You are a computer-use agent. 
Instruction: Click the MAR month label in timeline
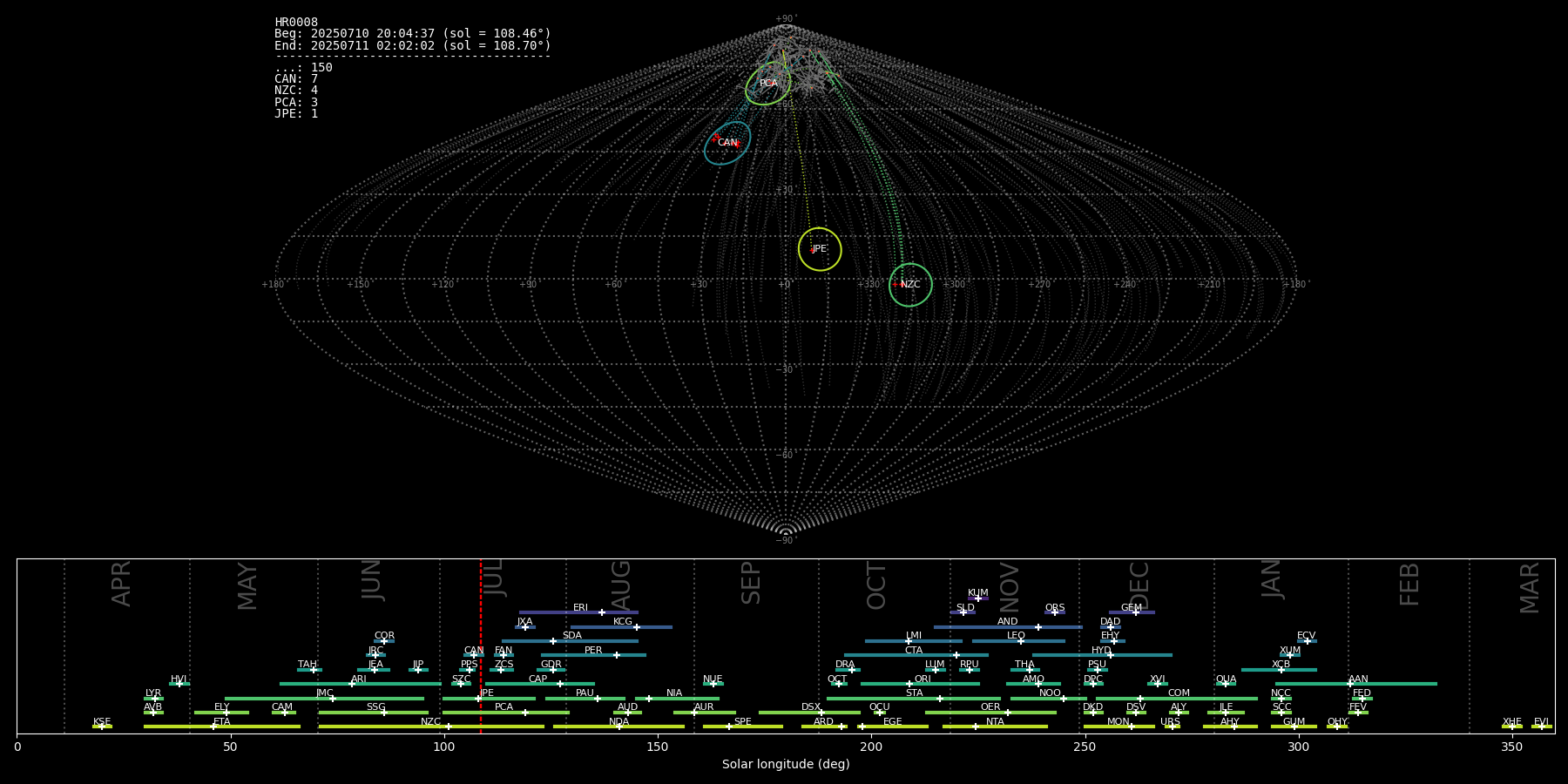click(x=1530, y=588)
